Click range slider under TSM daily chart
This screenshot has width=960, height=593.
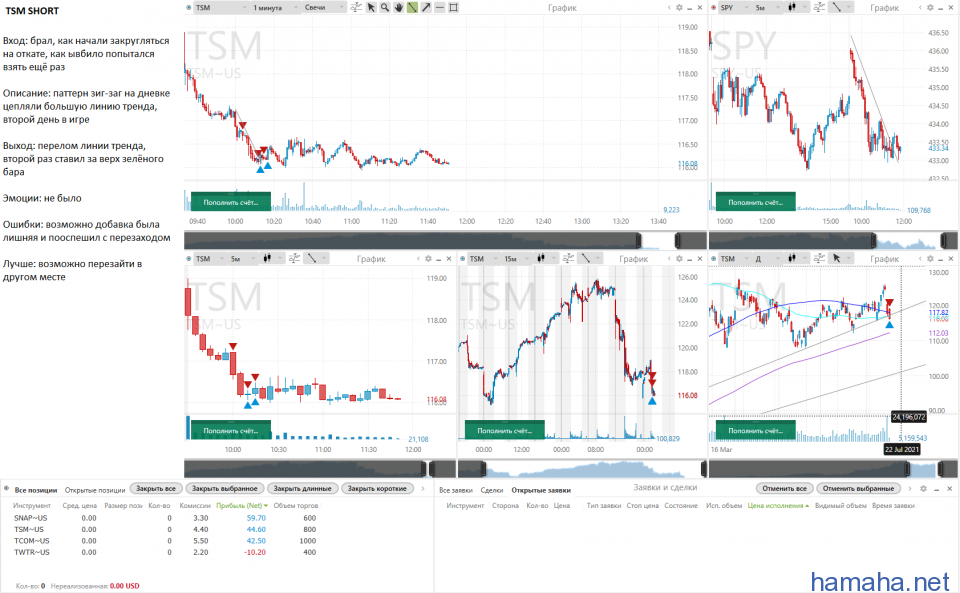click(833, 469)
